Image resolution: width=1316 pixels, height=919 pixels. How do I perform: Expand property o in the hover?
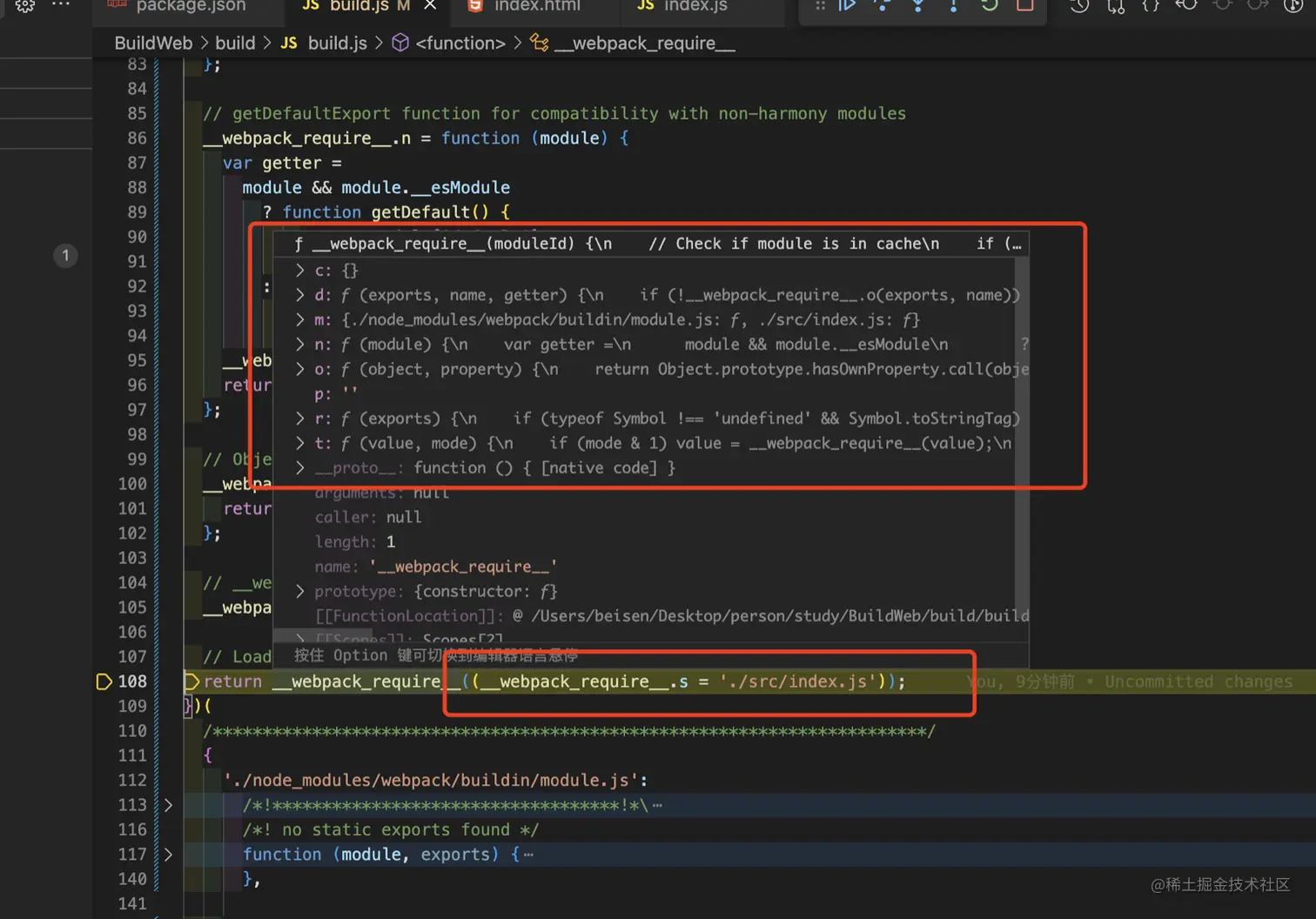click(299, 369)
